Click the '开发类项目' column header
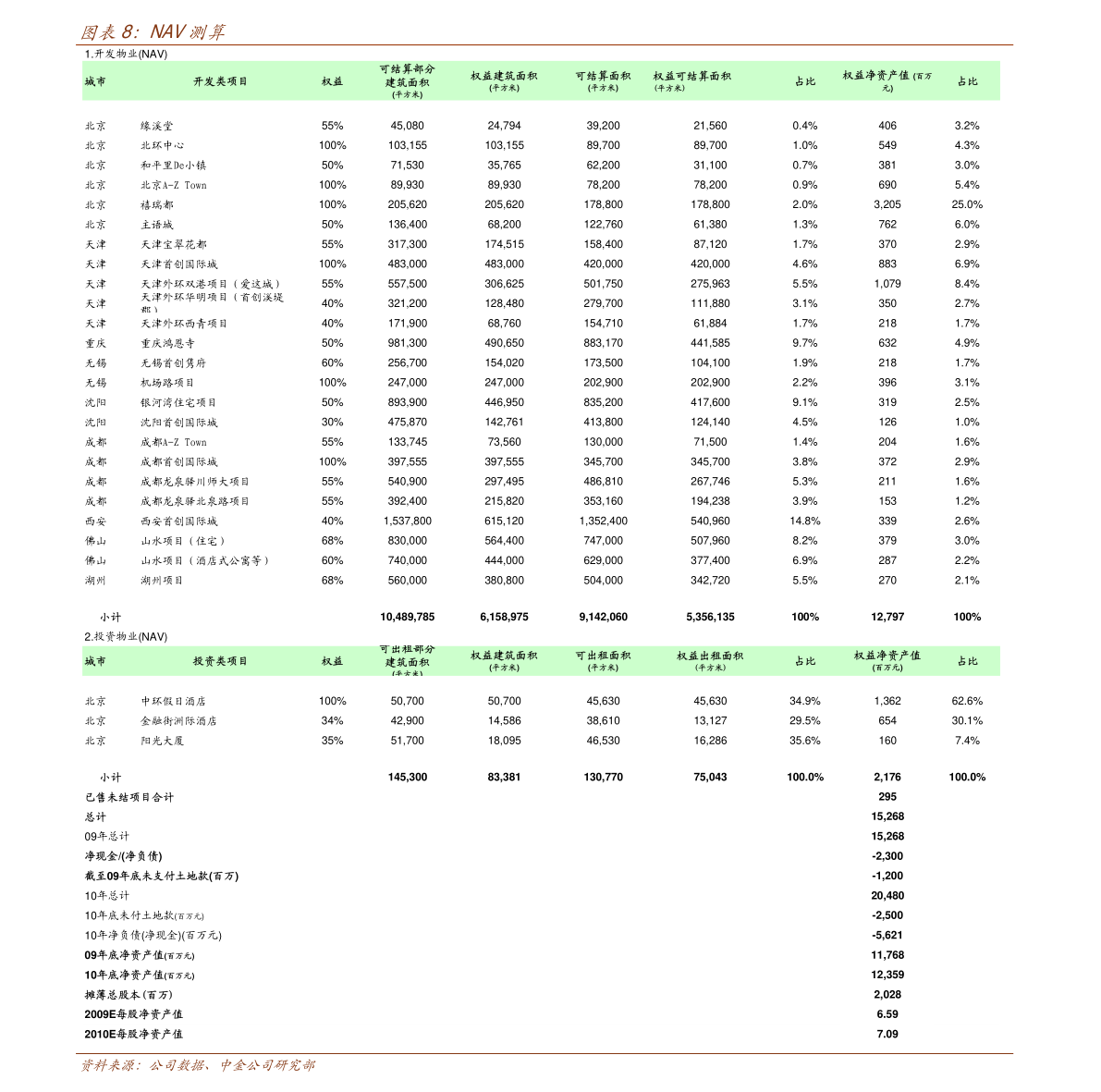Image resolution: width=1101 pixels, height=1092 pixels. click(220, 81)
